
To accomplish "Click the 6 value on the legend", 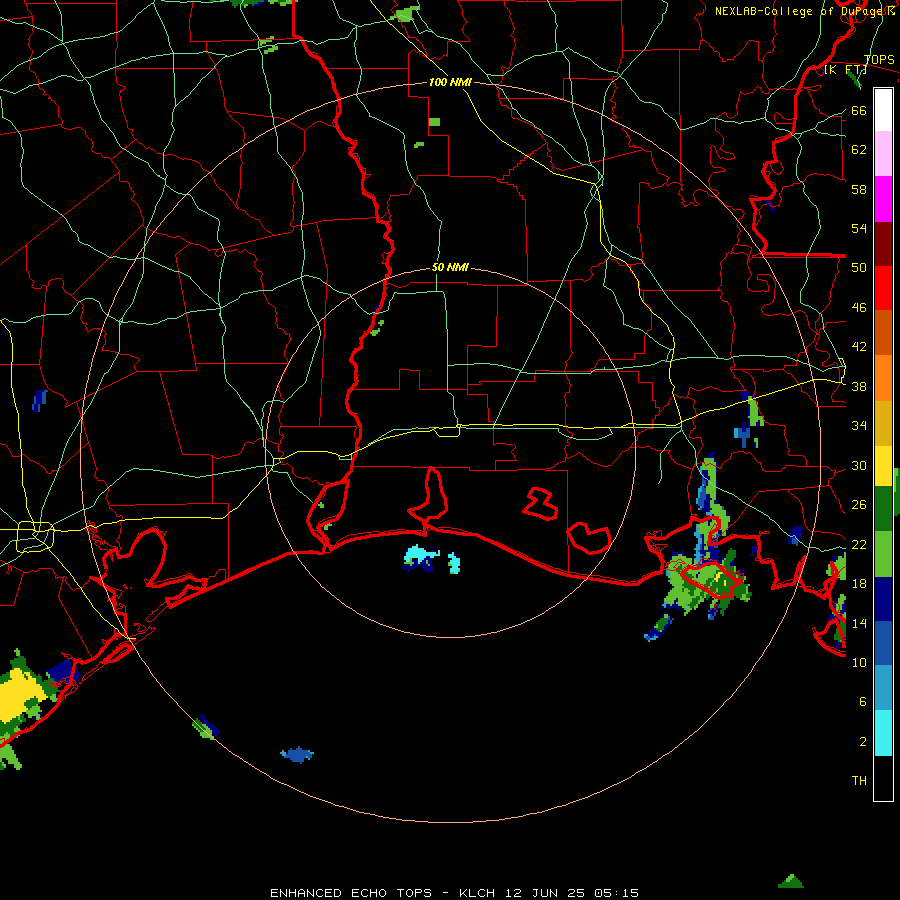I will (862, 702).
